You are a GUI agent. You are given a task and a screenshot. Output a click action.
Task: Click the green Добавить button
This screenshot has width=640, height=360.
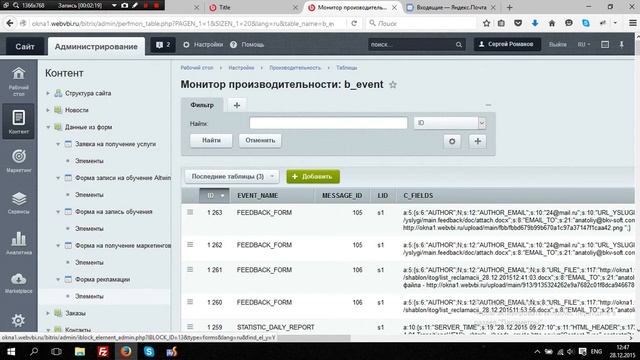click(x=313, y=176)
